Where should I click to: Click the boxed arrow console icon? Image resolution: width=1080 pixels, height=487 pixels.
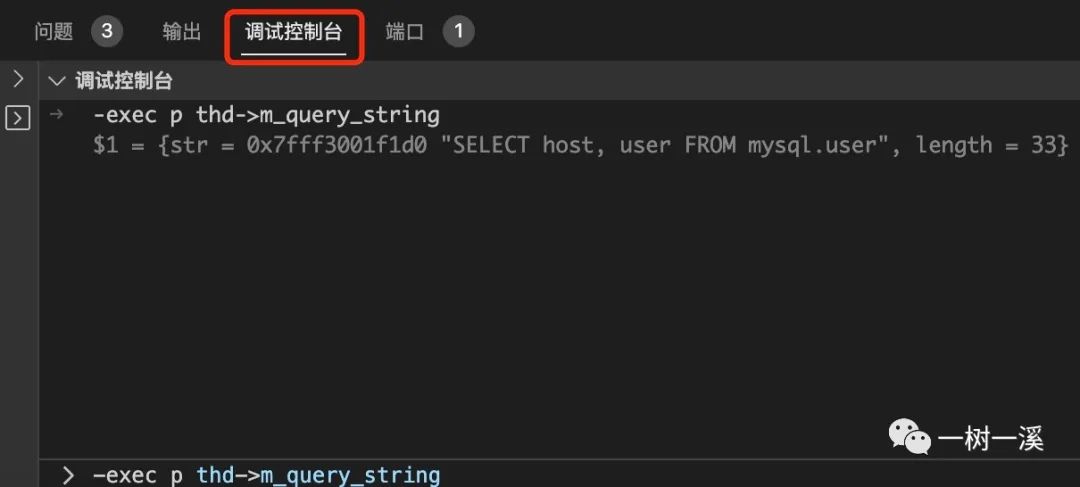click(17, 118)
